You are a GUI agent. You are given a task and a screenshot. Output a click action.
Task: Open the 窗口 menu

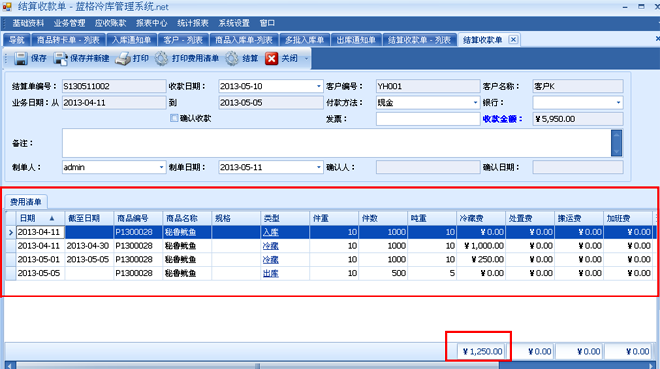pos(267,23)
